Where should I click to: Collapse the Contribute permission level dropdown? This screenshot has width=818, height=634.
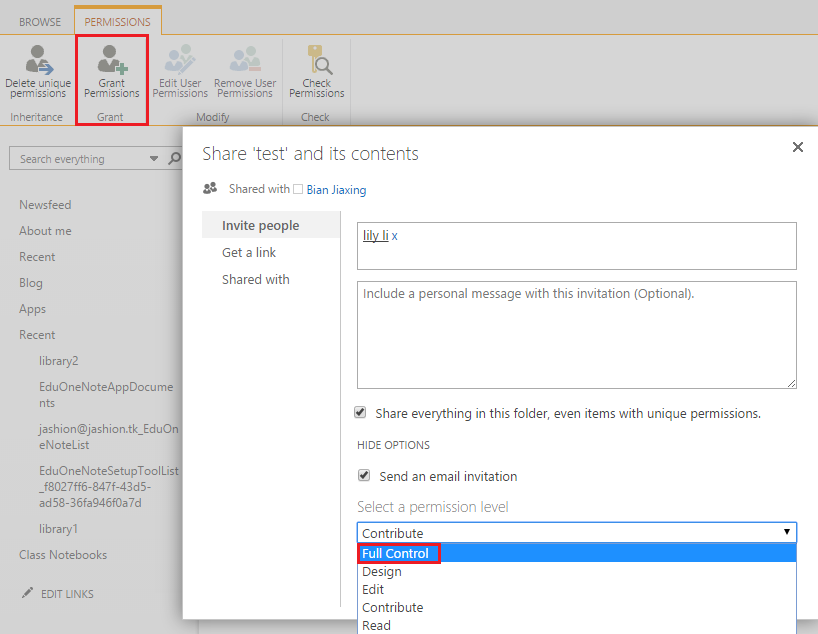[576, 532]
